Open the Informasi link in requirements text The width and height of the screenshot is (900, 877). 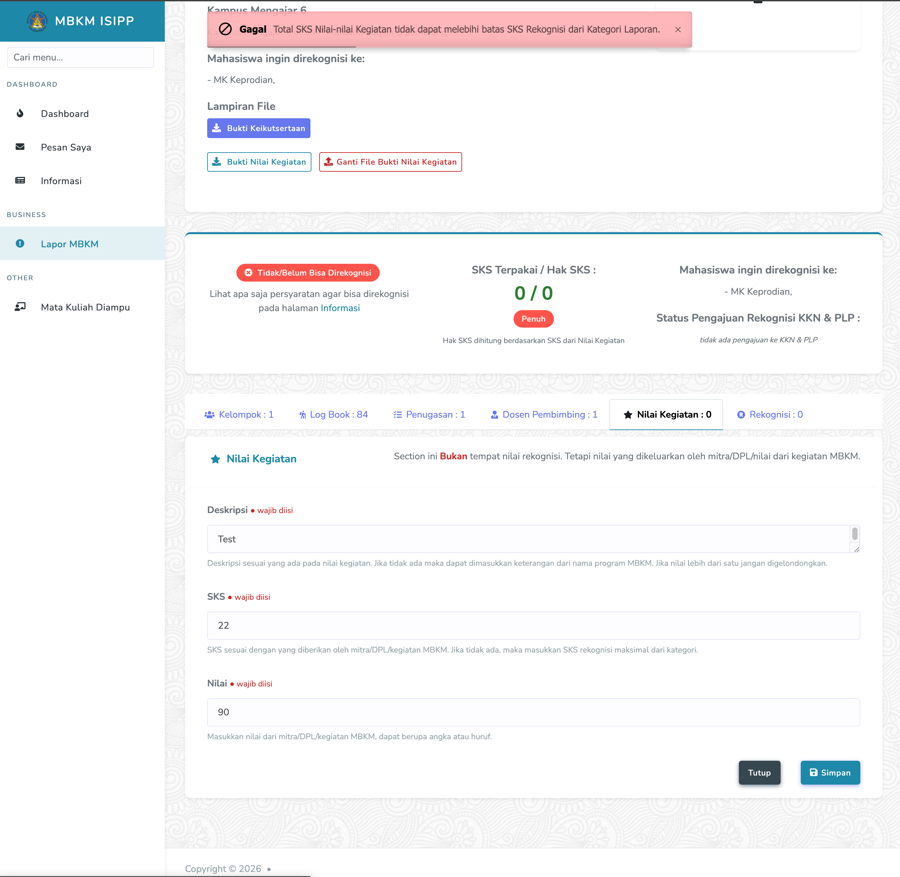click(340, 308)
